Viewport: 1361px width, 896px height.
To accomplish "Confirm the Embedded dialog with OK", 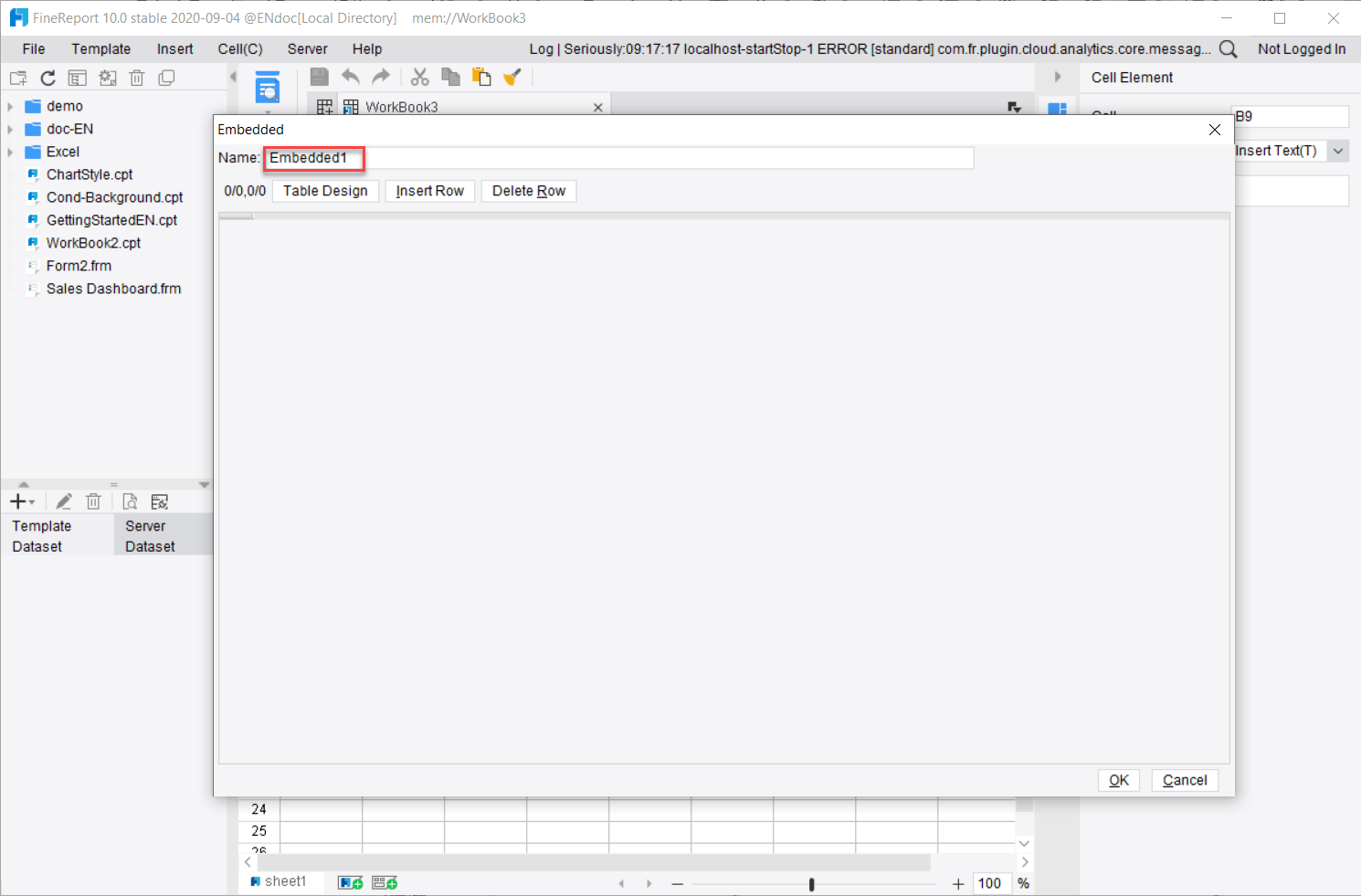I will (x=1118, y=780).
